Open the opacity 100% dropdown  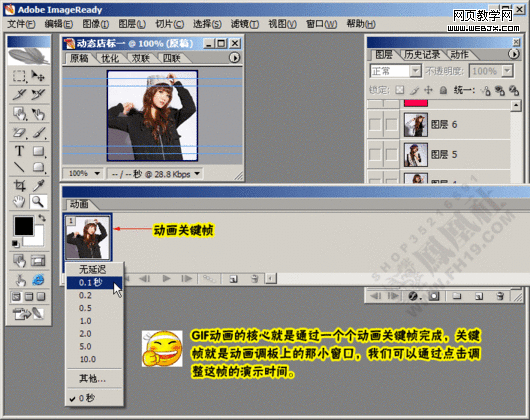507,71
